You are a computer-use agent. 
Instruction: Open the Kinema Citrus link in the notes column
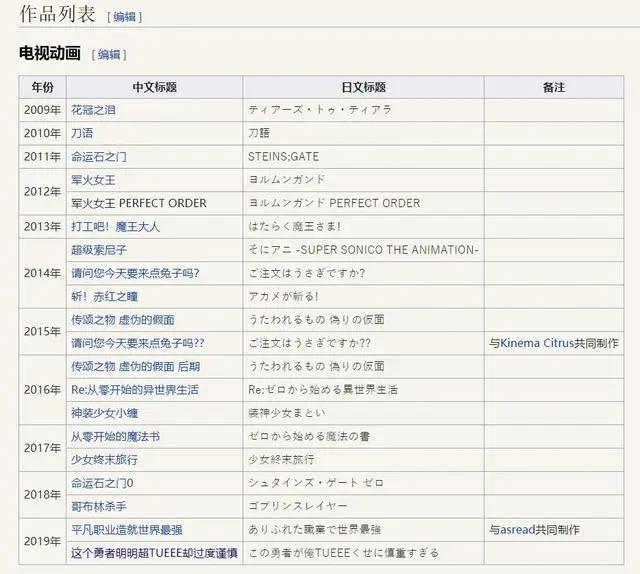coord(537,343)
